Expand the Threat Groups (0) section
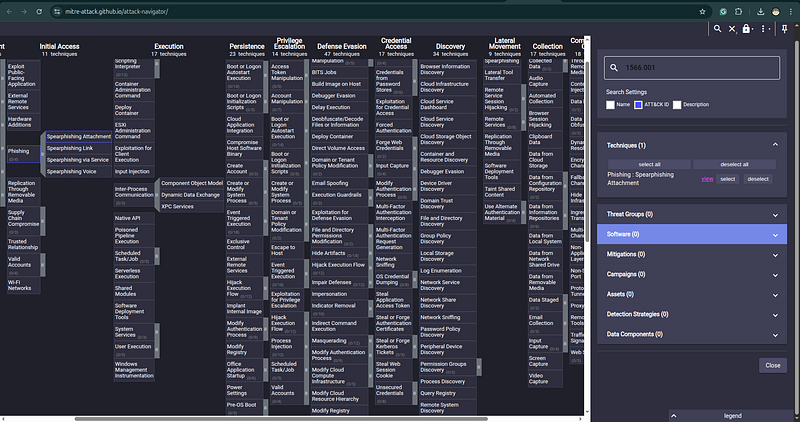This screenshot has width=800, height=422. [x=692, y=214]
